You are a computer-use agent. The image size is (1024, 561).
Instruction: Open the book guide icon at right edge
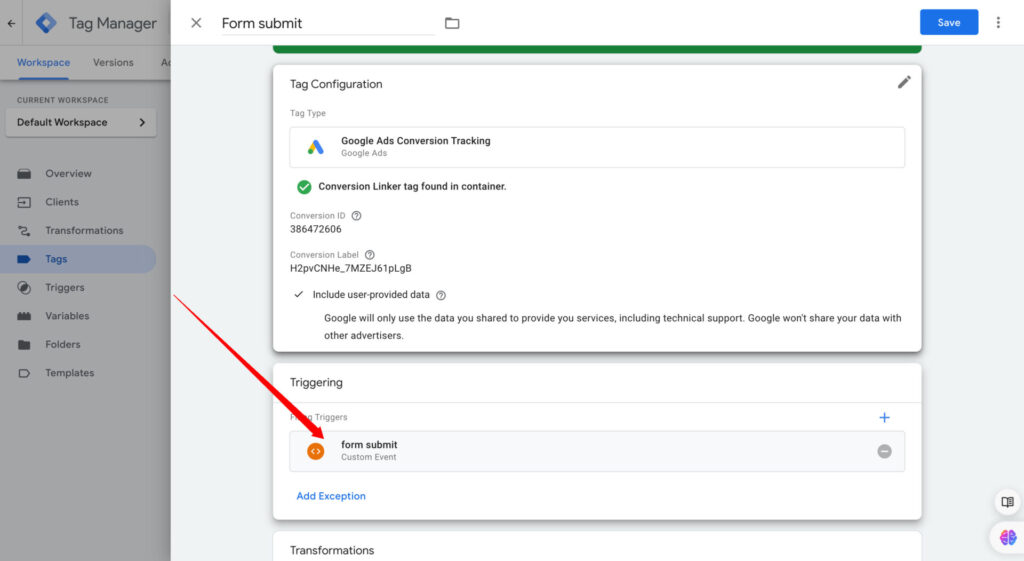[x=1007, y=502]
